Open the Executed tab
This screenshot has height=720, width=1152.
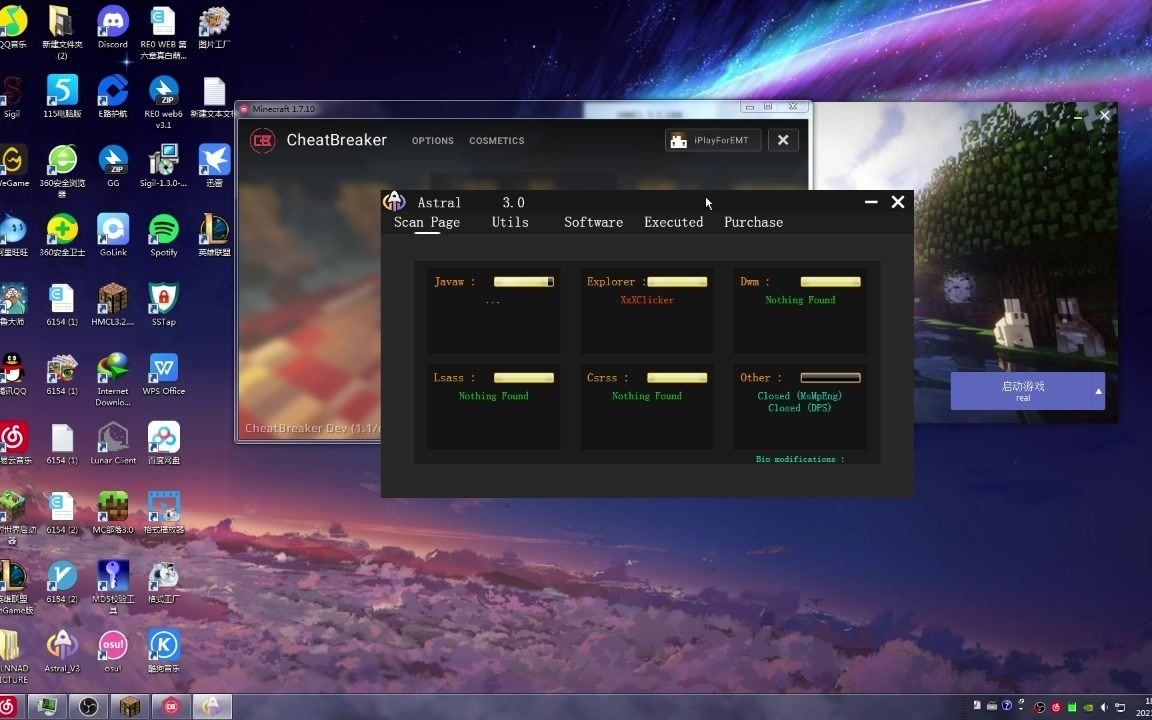pyautogui.click(x=674, y=222)
